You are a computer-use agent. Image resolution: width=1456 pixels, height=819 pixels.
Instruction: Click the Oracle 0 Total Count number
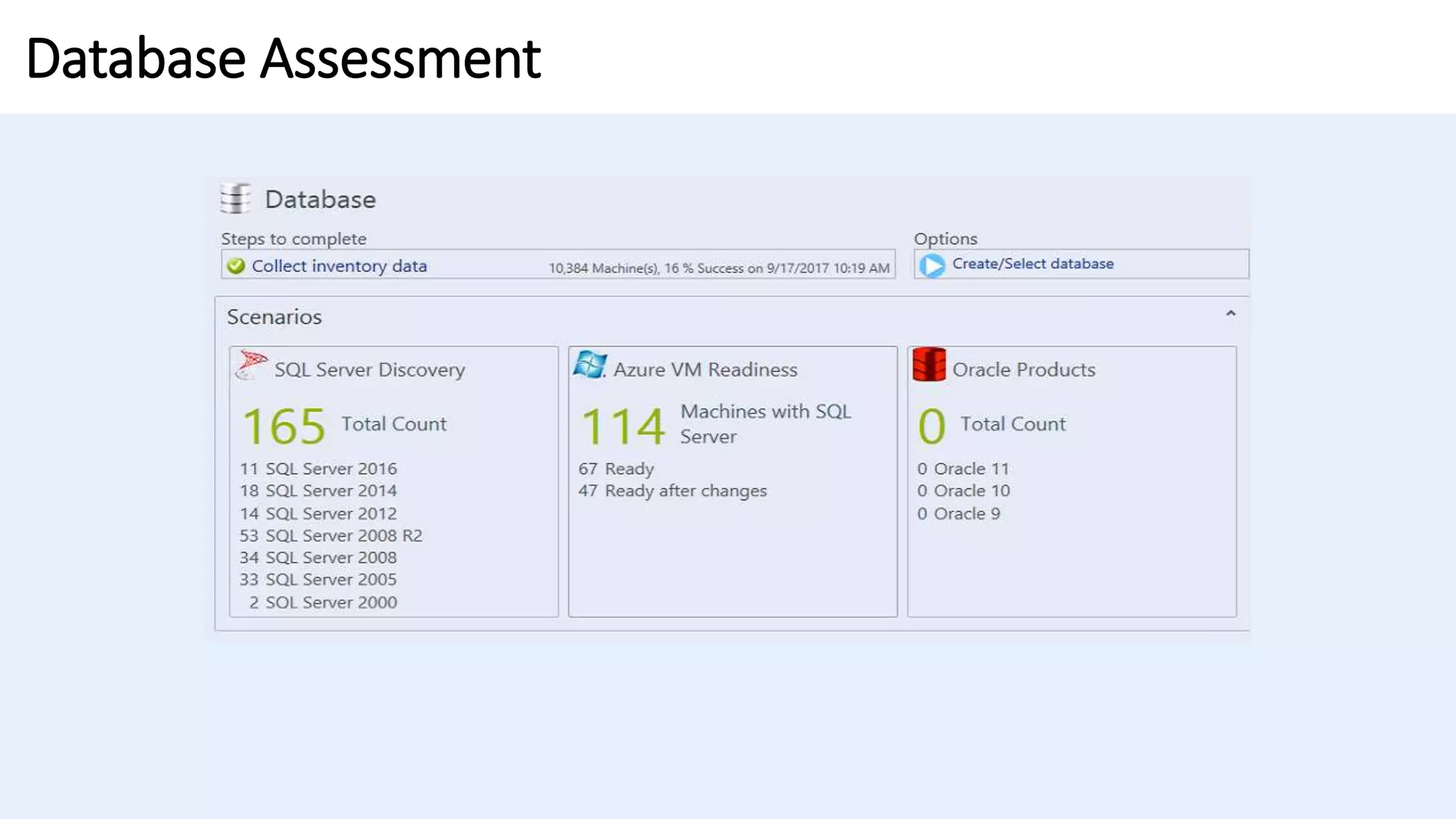(931, 427)
